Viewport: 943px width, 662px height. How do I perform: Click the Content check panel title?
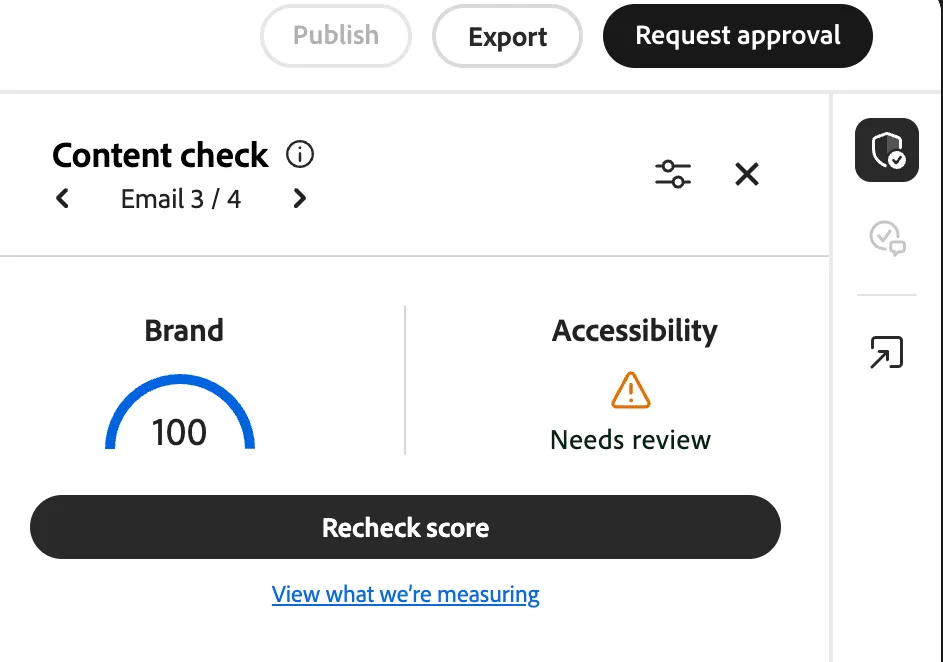tap(160, 155)
